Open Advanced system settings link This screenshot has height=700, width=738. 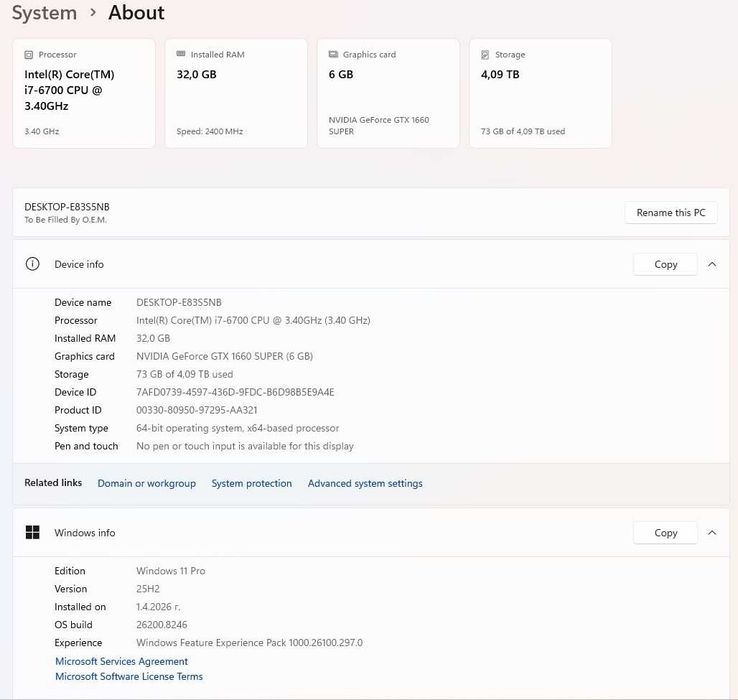[x=365, y=483]
